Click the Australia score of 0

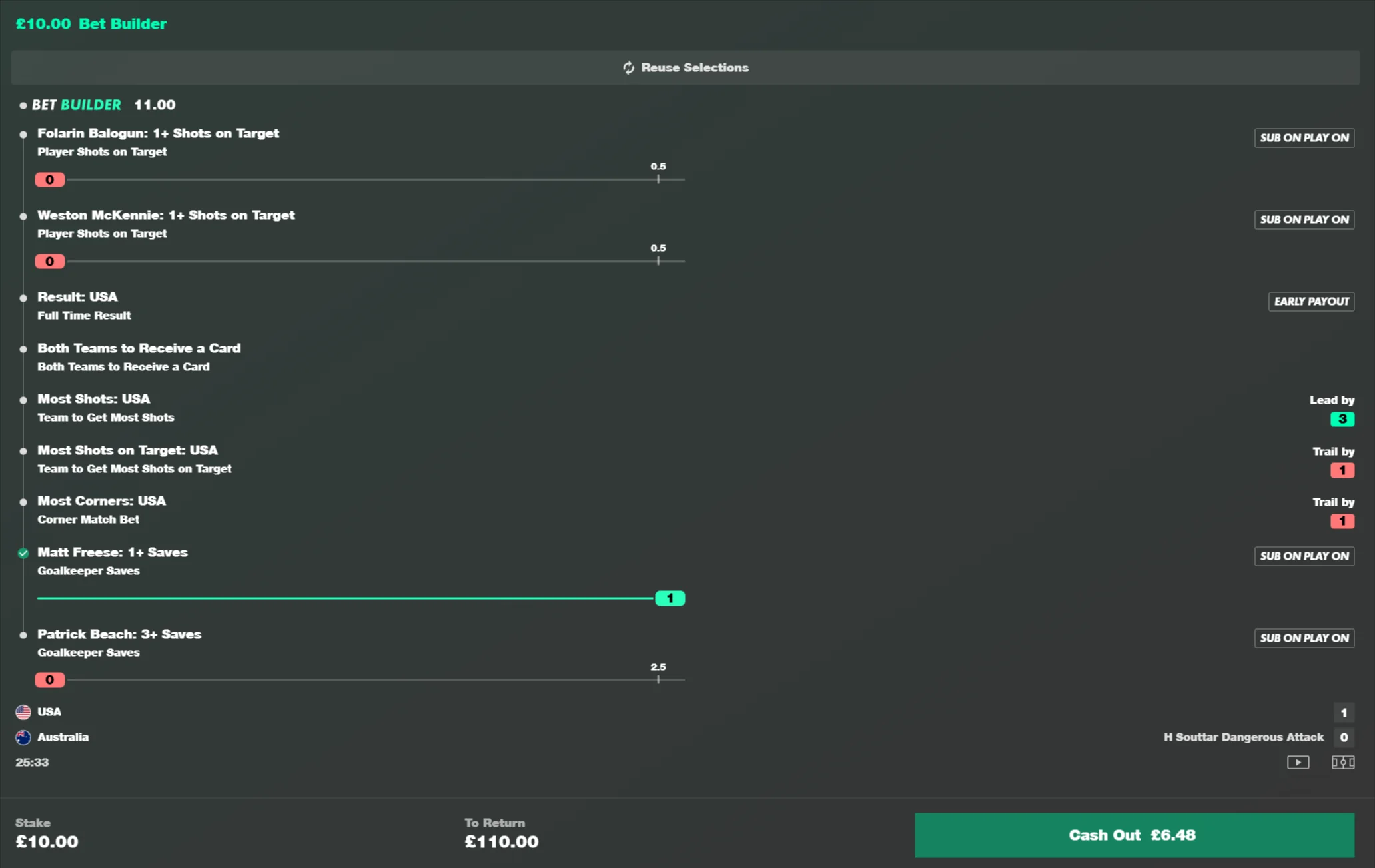pyautogui.click(x=1344, y=737)
